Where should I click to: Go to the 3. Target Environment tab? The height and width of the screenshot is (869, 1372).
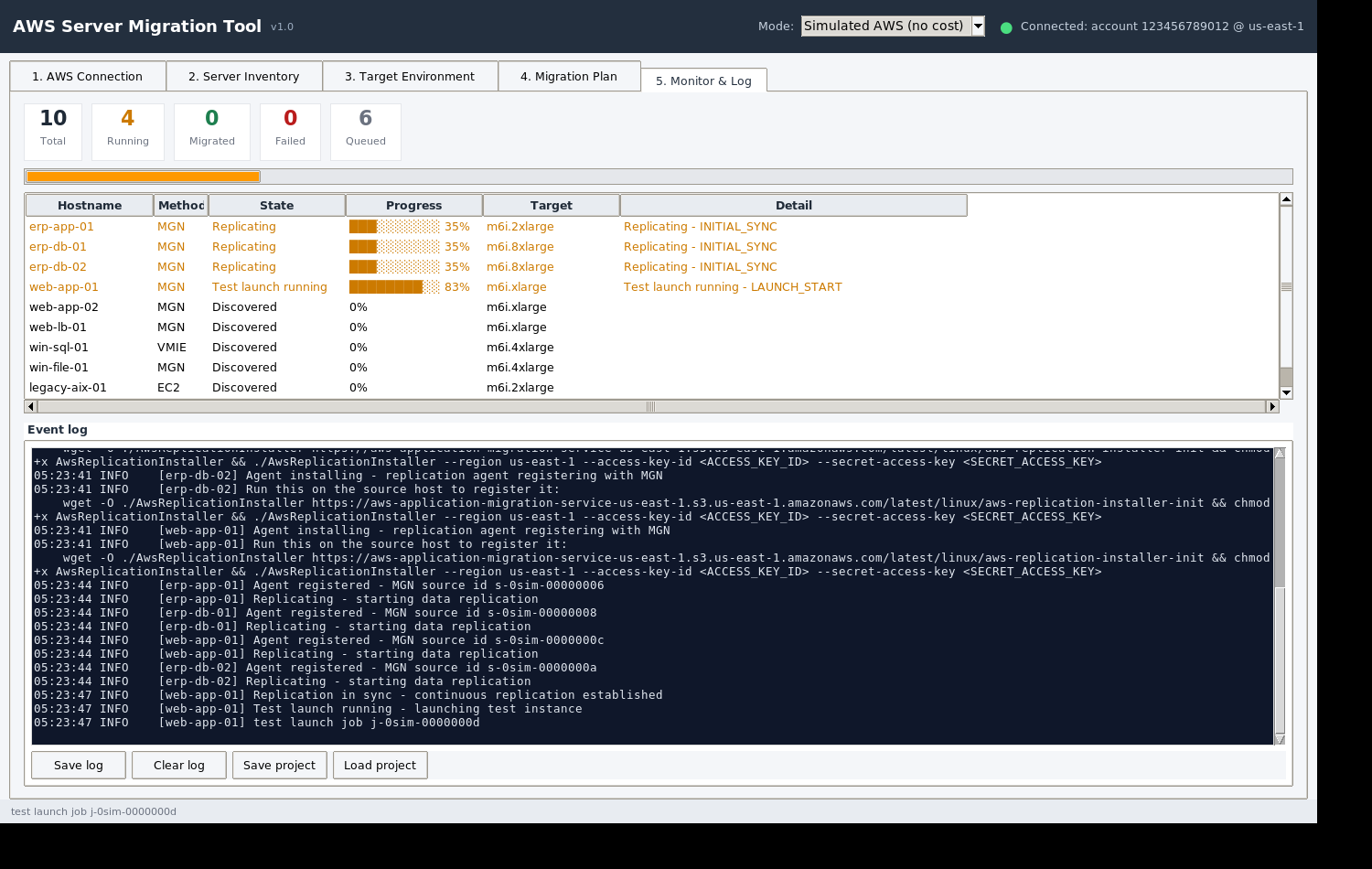coord(410,76)
